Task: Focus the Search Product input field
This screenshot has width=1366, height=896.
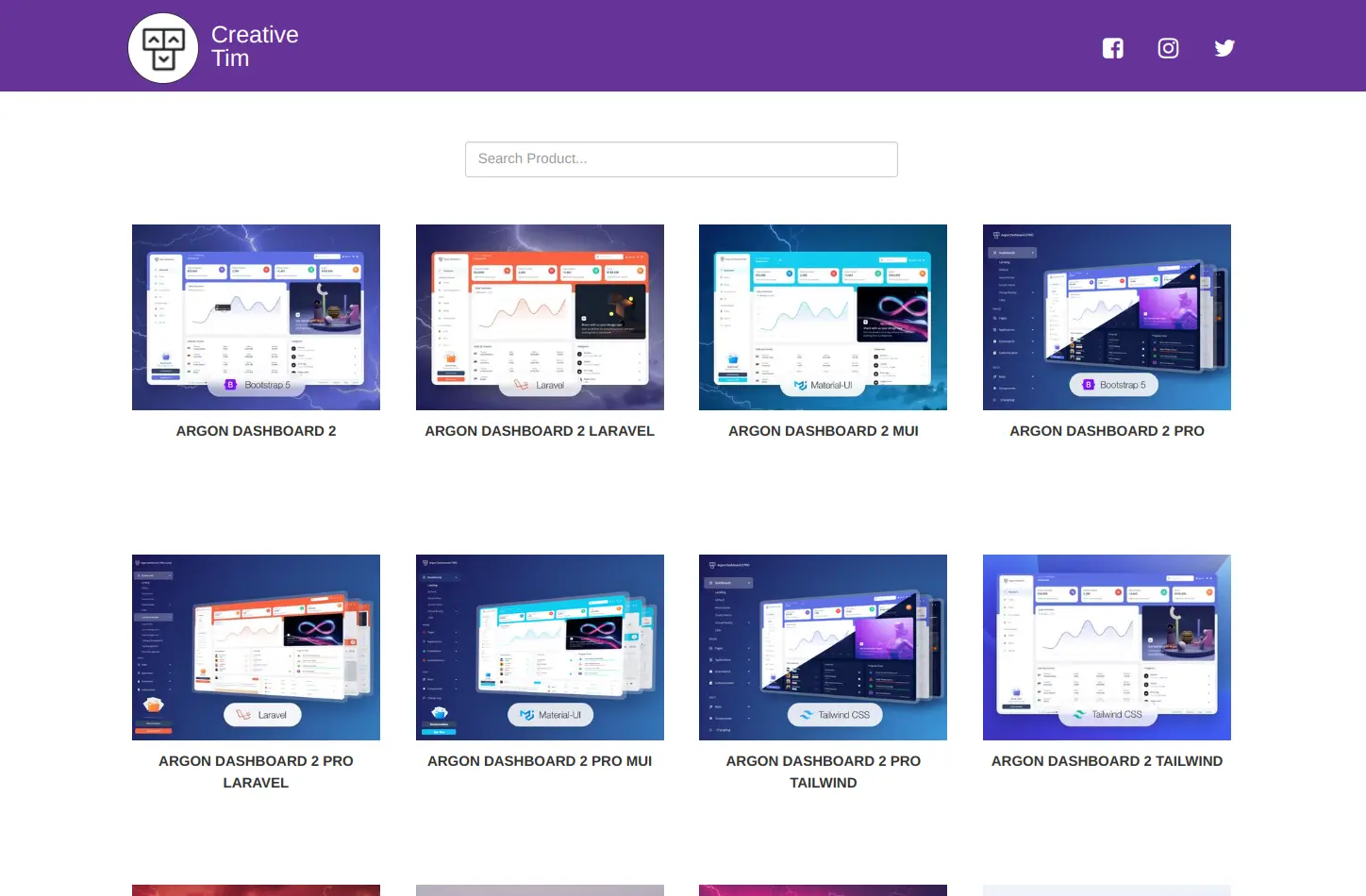Action: click(x=681, y=159)
